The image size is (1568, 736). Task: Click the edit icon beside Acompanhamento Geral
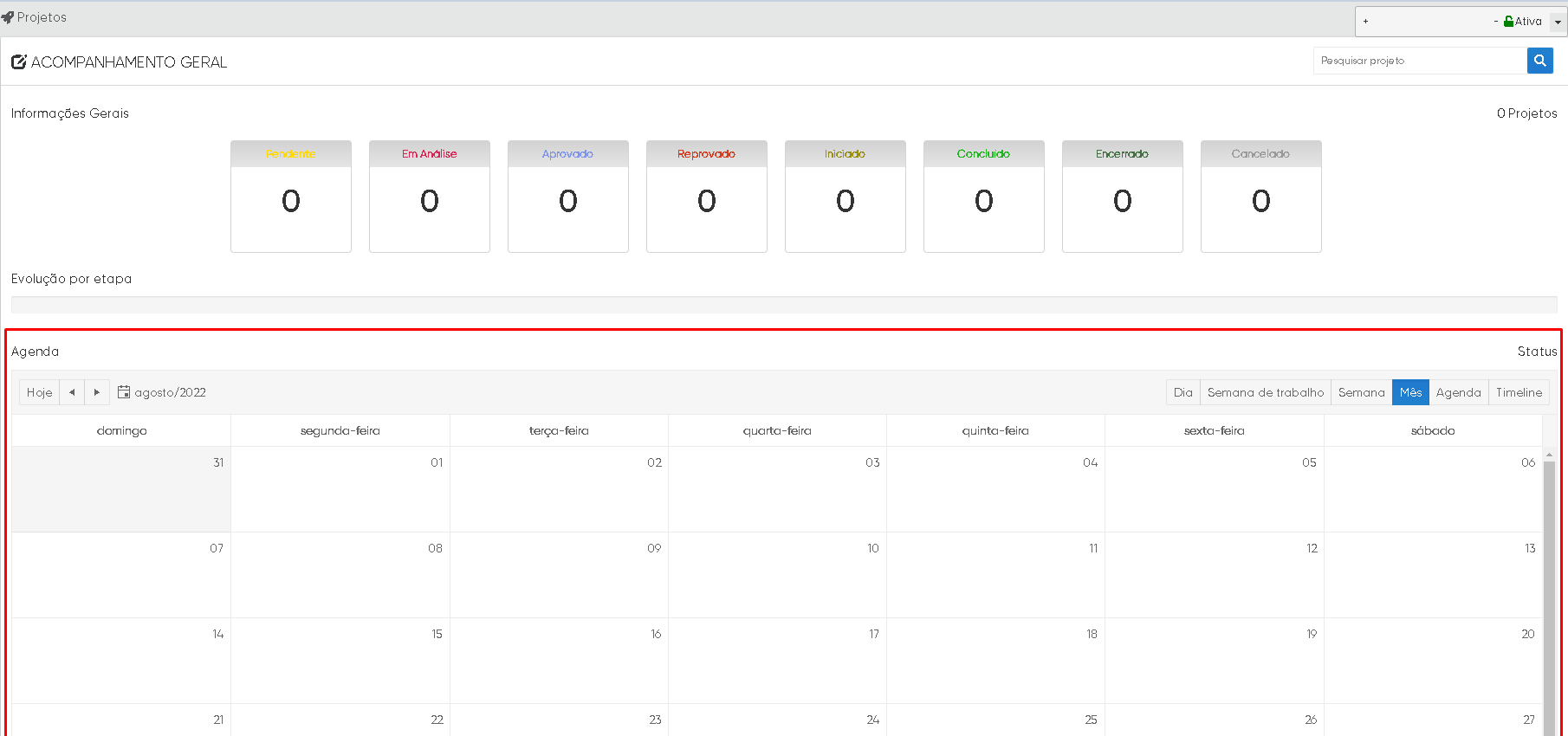coord(19,62)
